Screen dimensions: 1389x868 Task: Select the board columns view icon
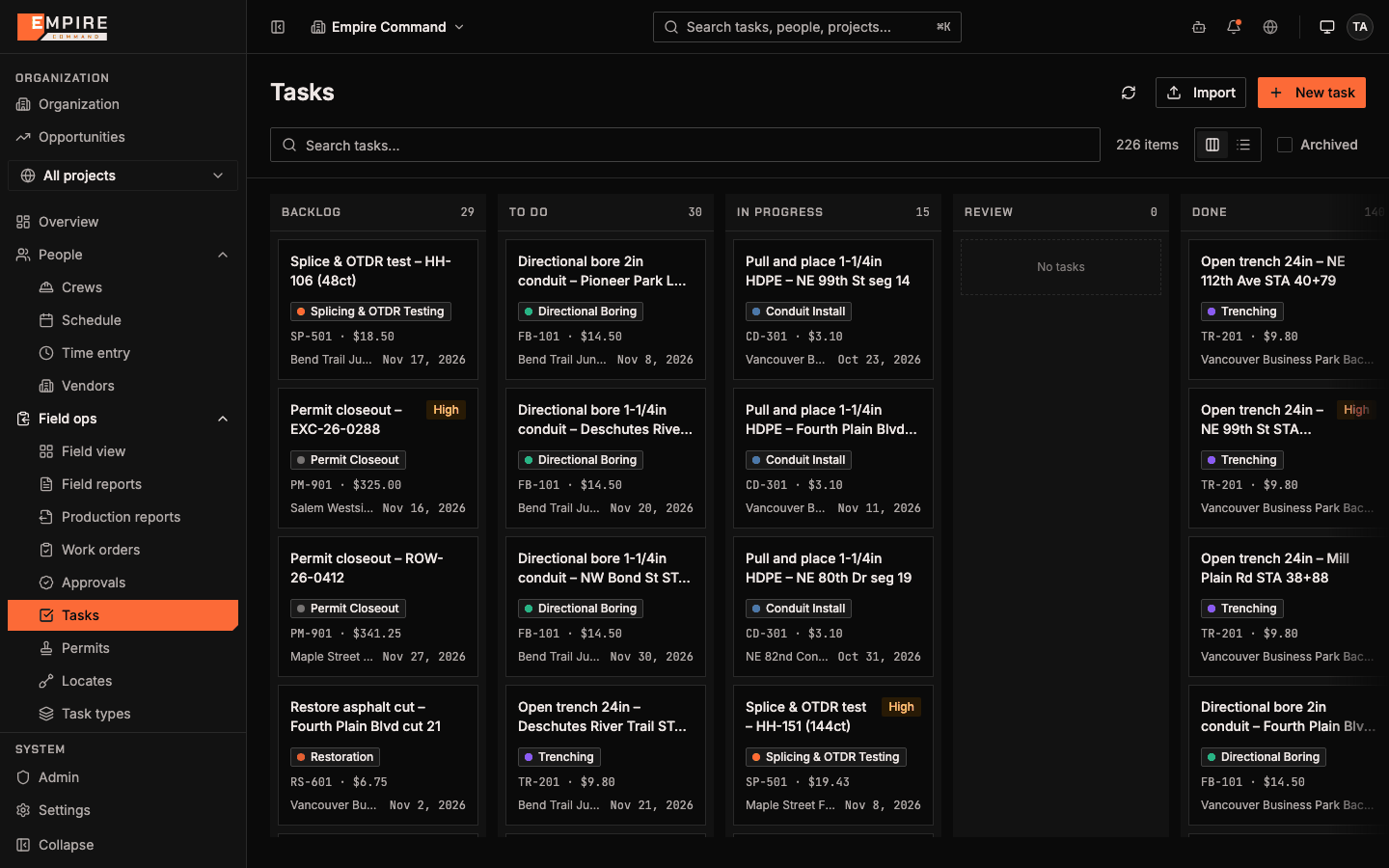point(1212,145)
